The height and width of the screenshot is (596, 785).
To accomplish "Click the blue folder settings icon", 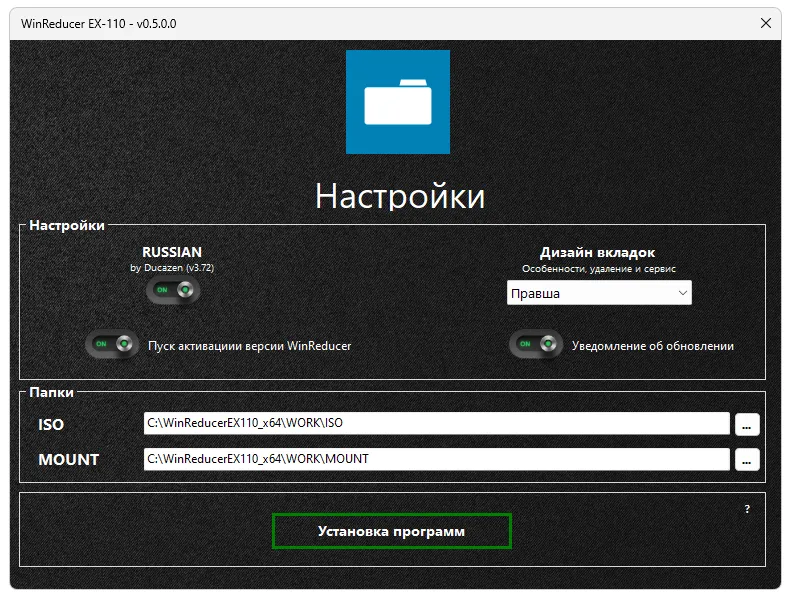I will click(x=398, y=102).
